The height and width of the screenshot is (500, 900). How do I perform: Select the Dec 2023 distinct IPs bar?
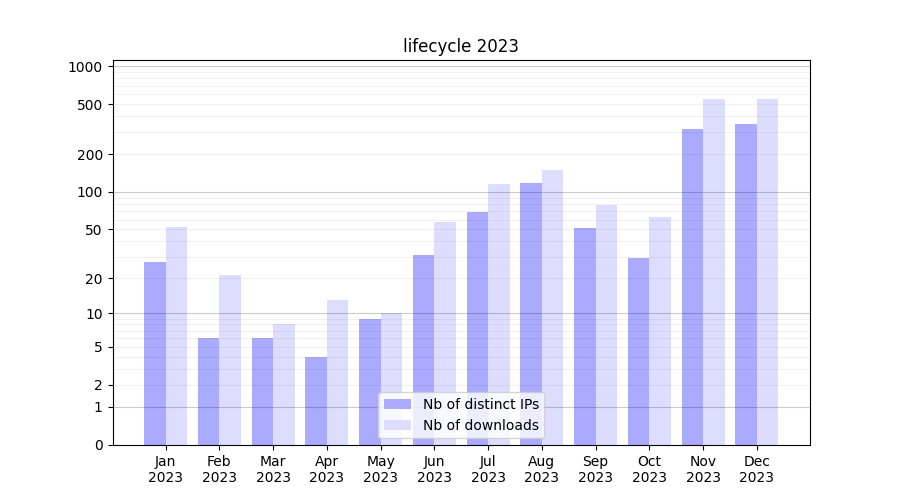pyautogui.click(x=746, y=284)
